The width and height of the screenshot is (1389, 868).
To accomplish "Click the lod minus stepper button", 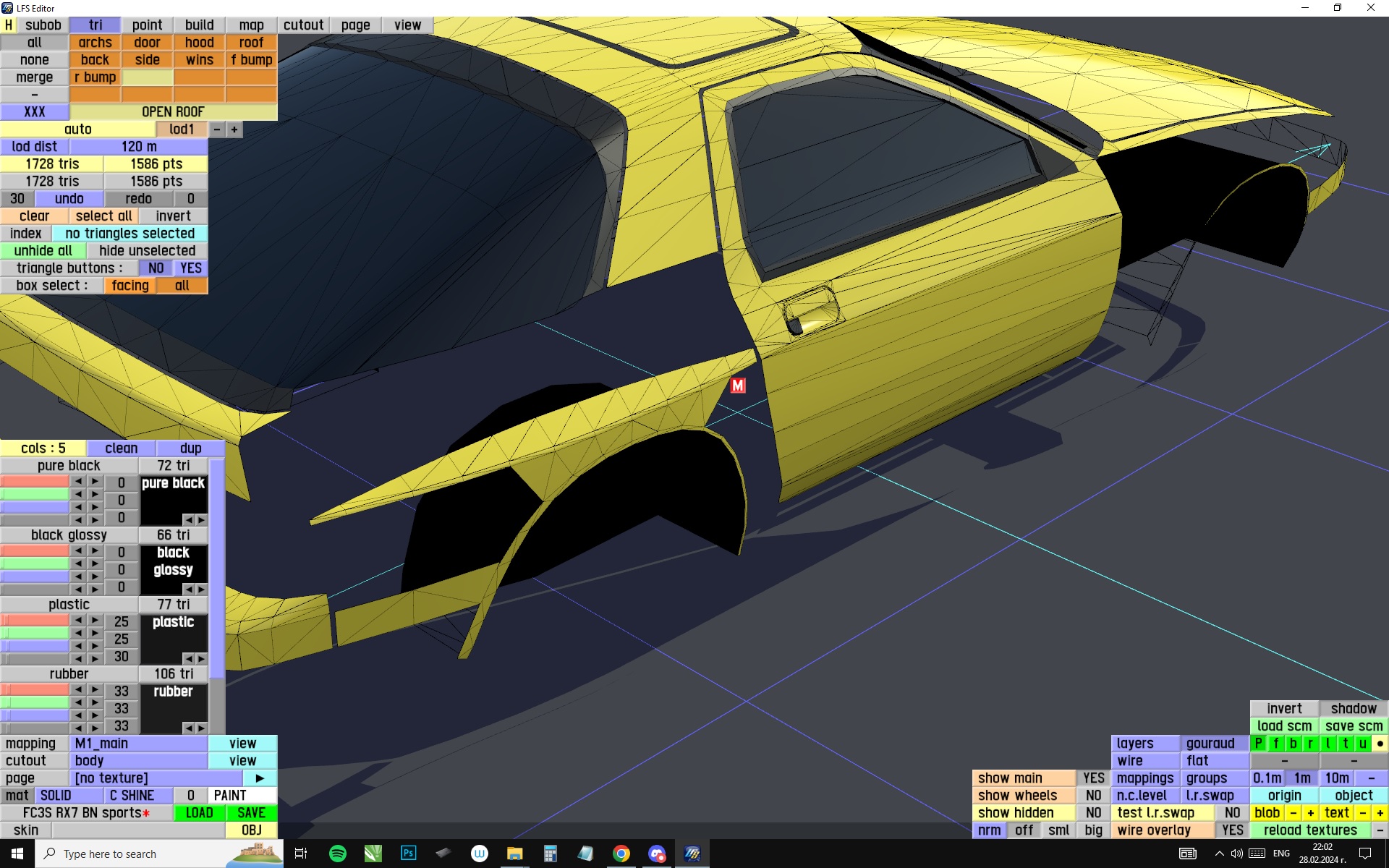I will pos(217,129).
